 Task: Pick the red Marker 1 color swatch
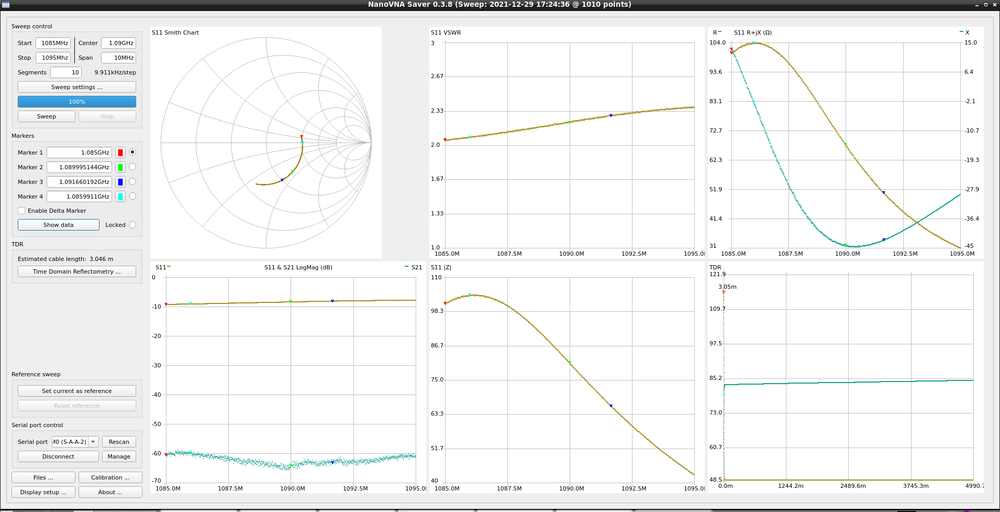(121, 152)
